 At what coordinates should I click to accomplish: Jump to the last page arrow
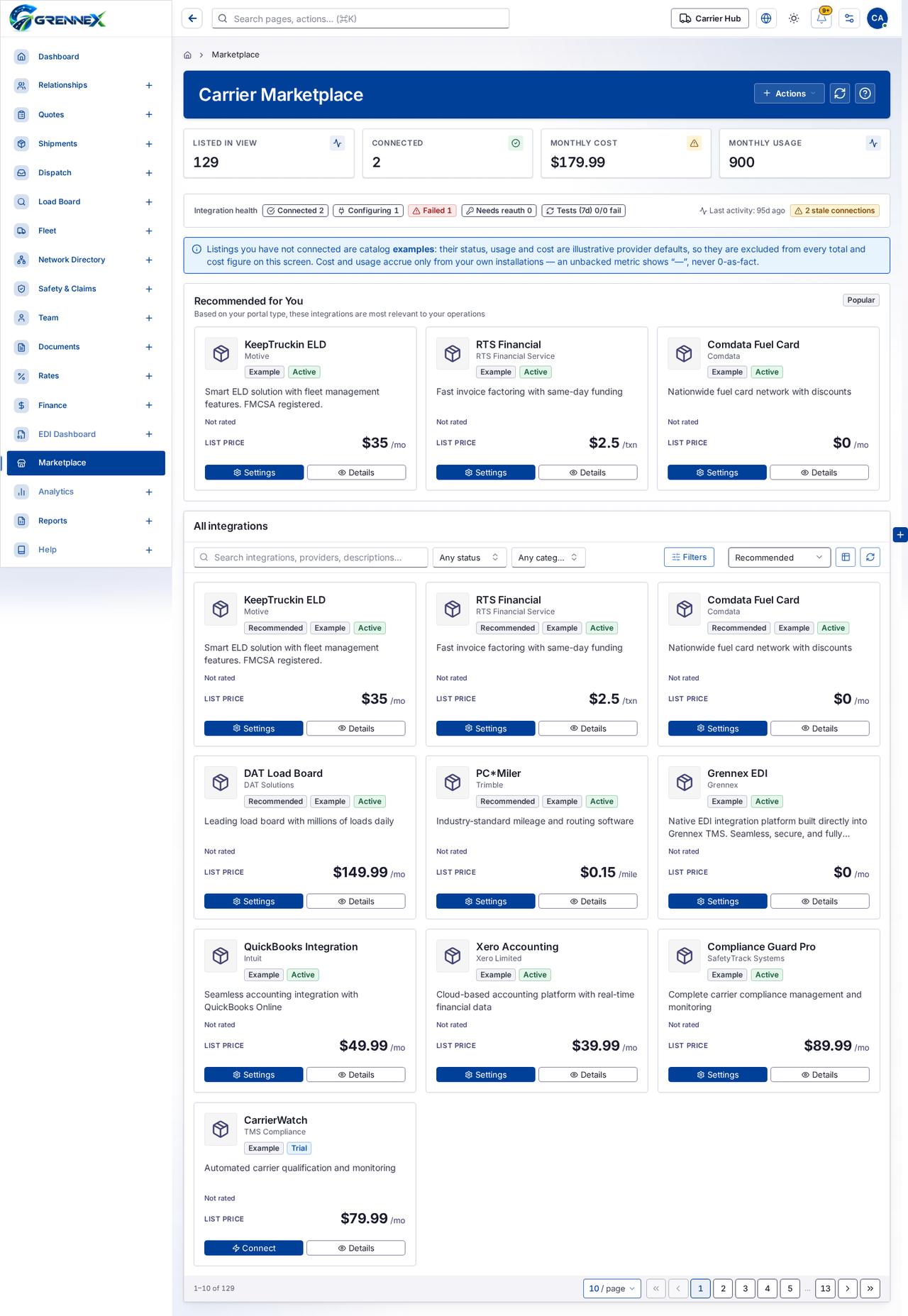[x=870, y=1288]
